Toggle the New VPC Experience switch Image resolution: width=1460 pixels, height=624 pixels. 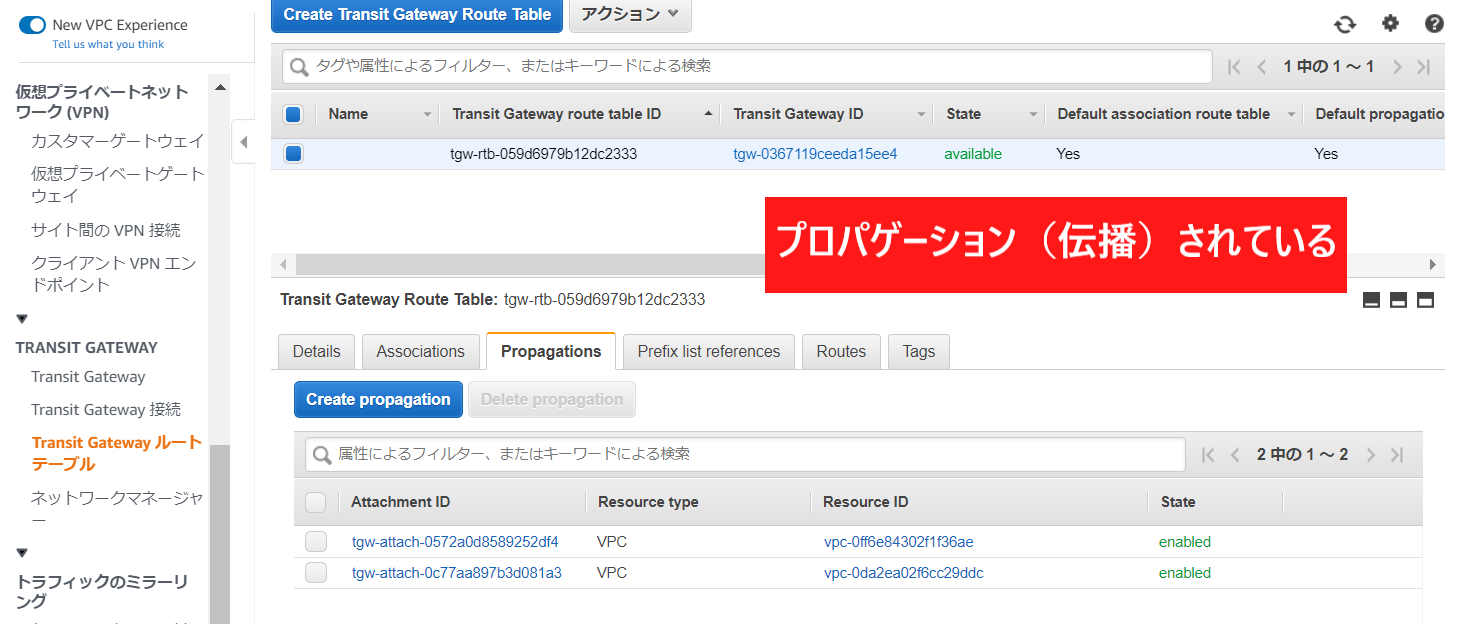[x=32, y=25]
